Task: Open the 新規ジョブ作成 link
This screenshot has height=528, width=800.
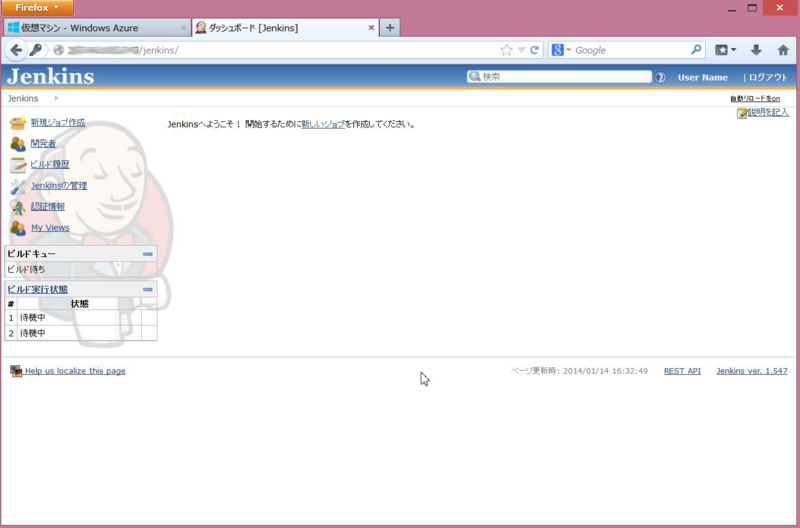Action: click(x=58, y=122)
